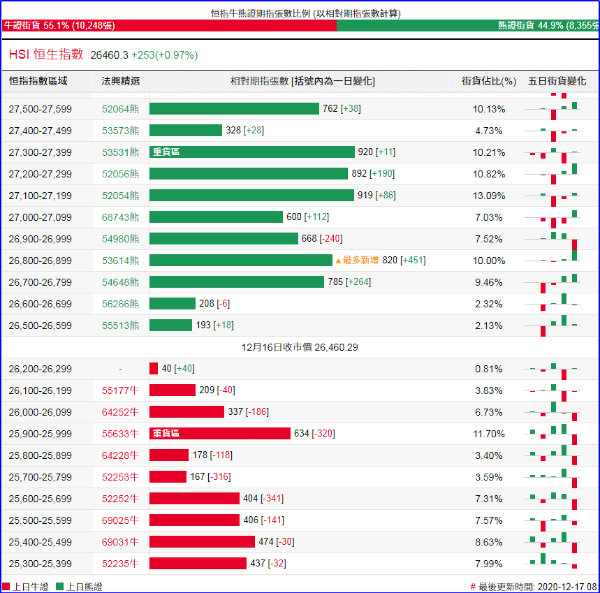Click the value 892 [+190]
Image resolution: width=600 pixels, height=593 pixels.
click(x=373, y=174)
